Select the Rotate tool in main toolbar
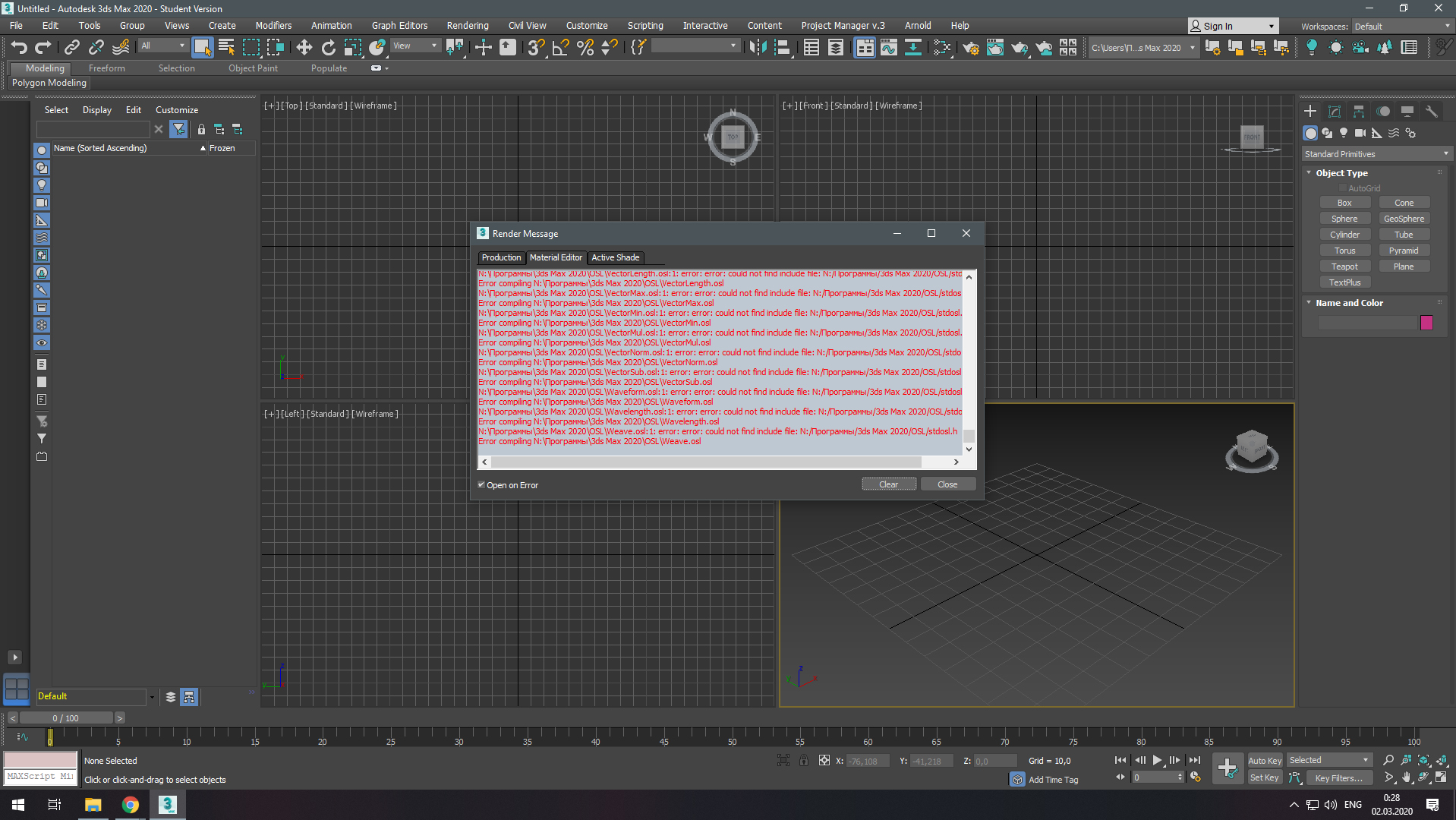Screen dimensions: 1456x820 (328, 48)
